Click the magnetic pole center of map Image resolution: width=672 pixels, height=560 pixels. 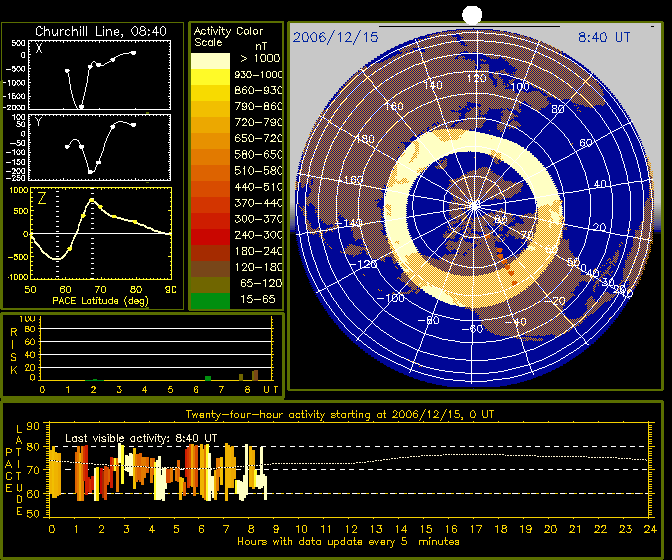[x=474, y=206]
